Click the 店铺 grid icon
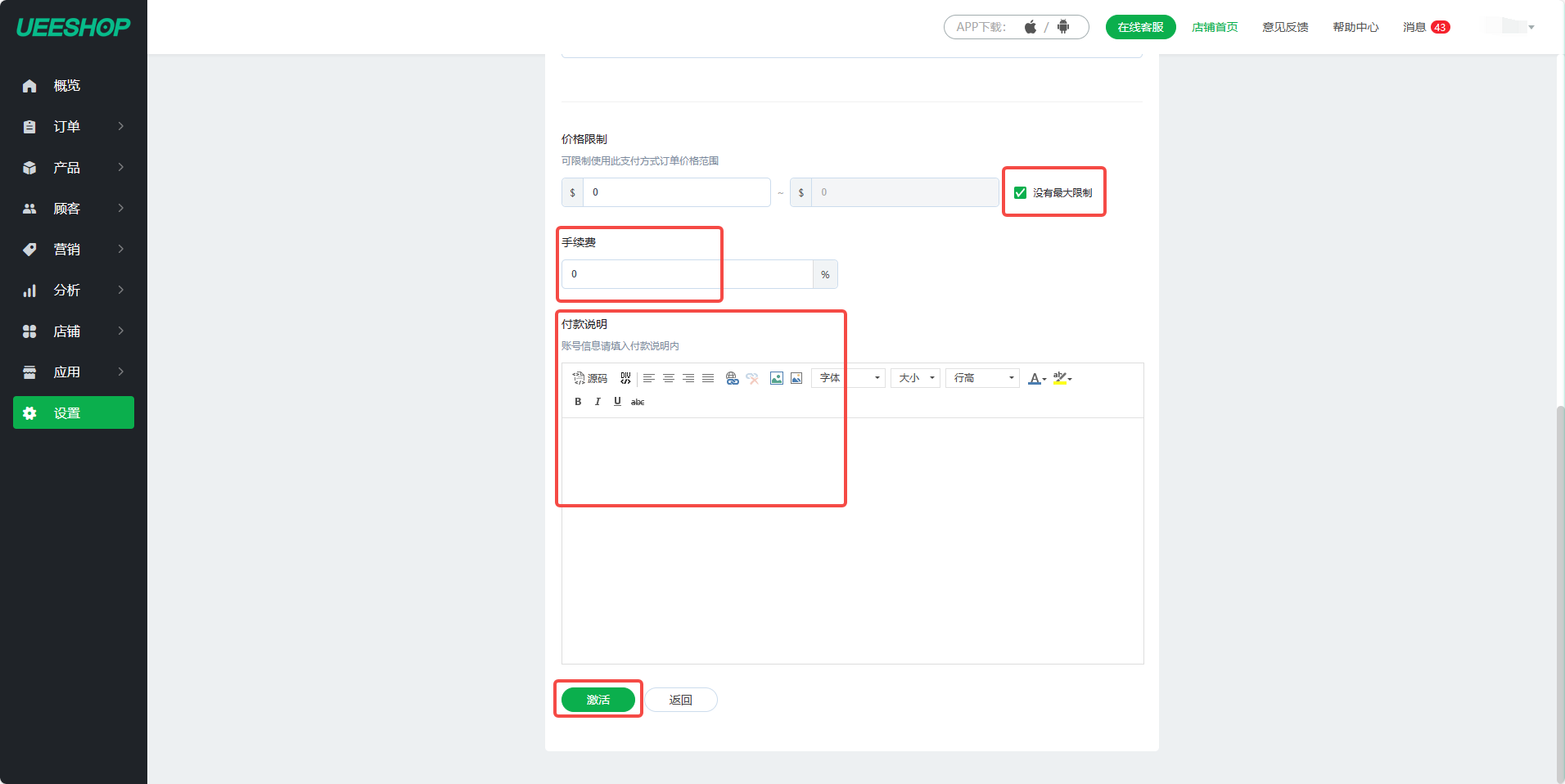The width and height of the screenshot is (1565, 784). 29,331
